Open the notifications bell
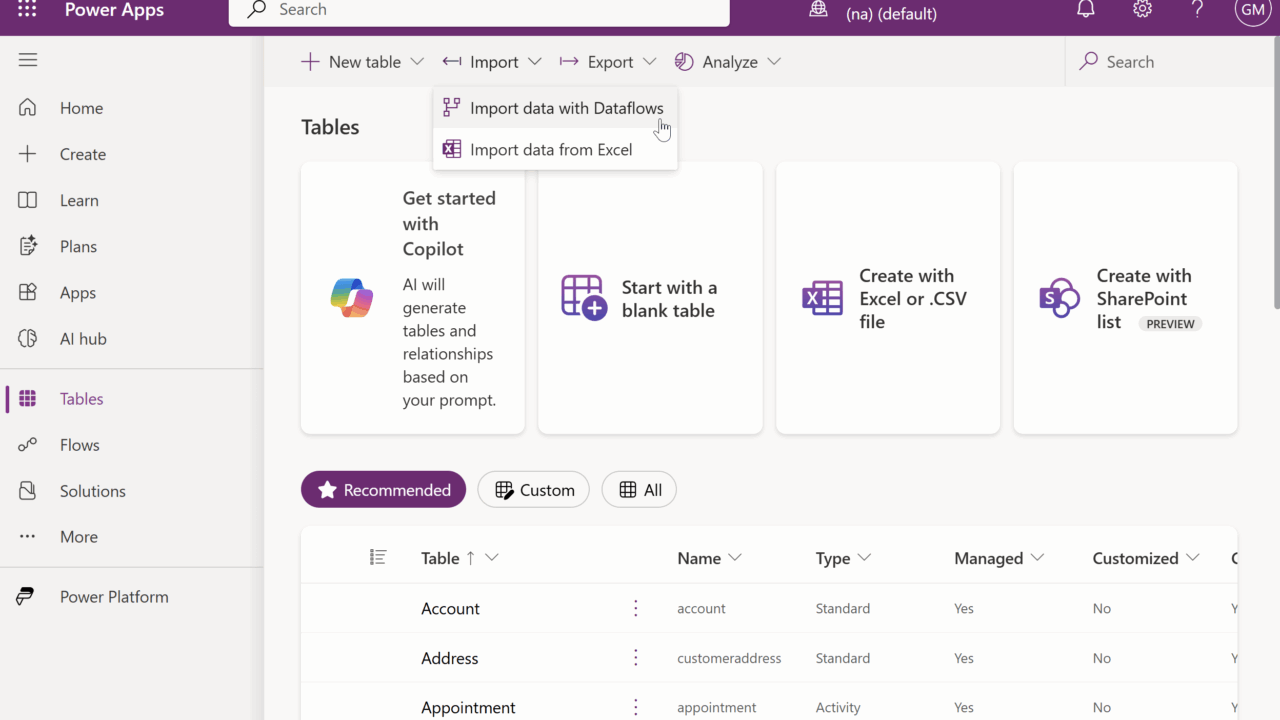The image size is (1280, 720). click(1085, 10)
